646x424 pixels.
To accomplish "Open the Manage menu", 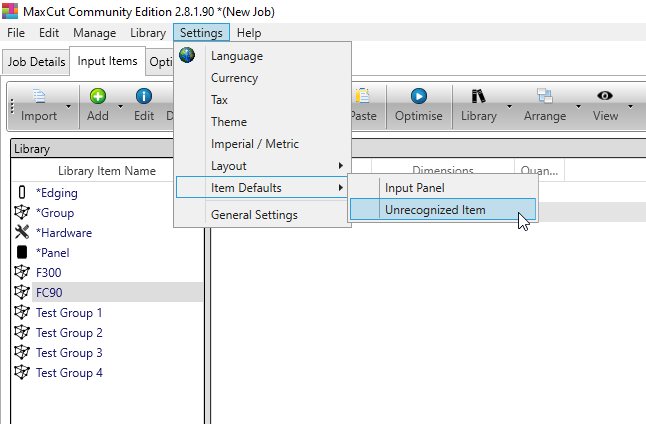I will pos(95,33).
